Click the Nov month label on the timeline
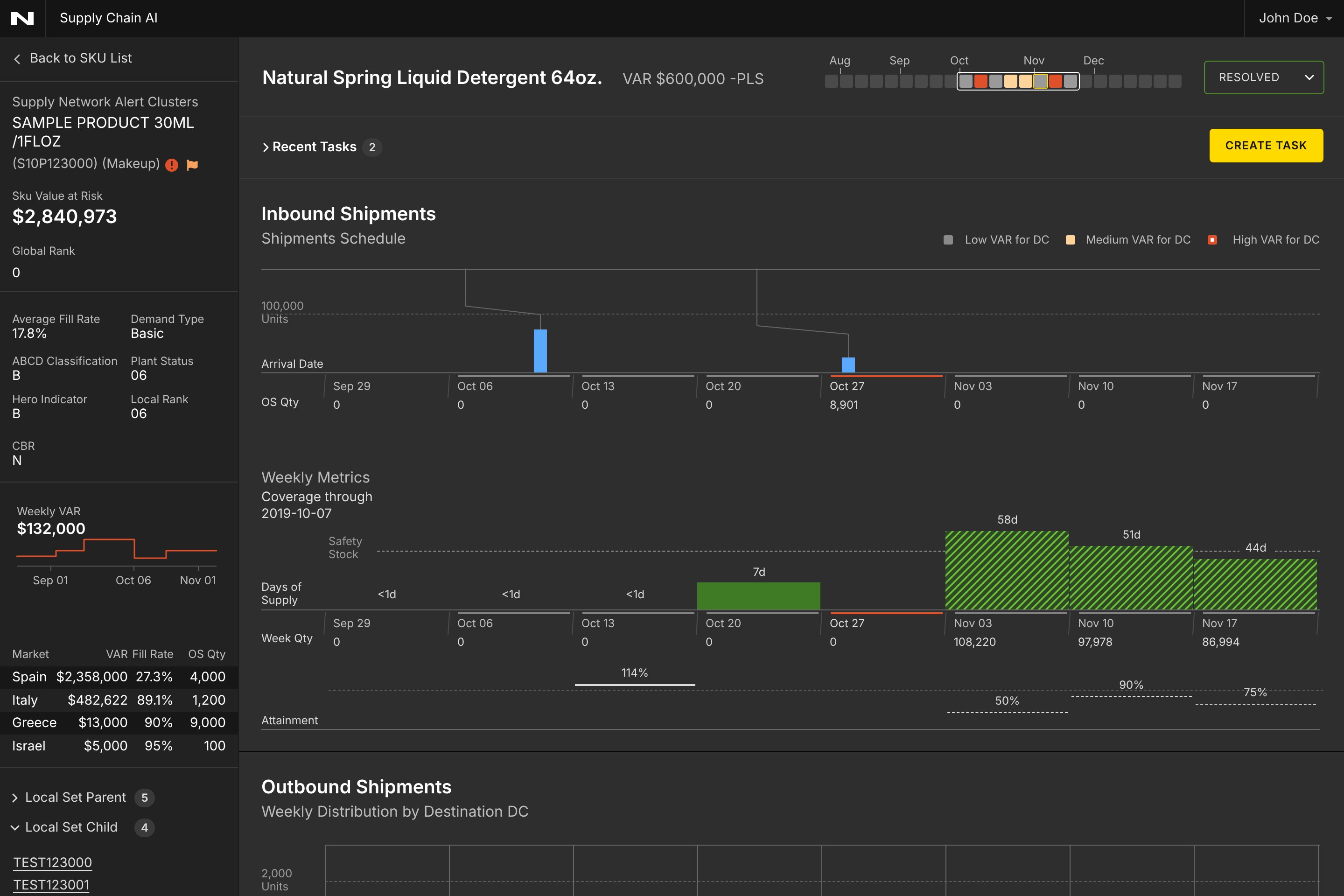The width and height of the screenshot is (1344, 896). (1034, 61)
